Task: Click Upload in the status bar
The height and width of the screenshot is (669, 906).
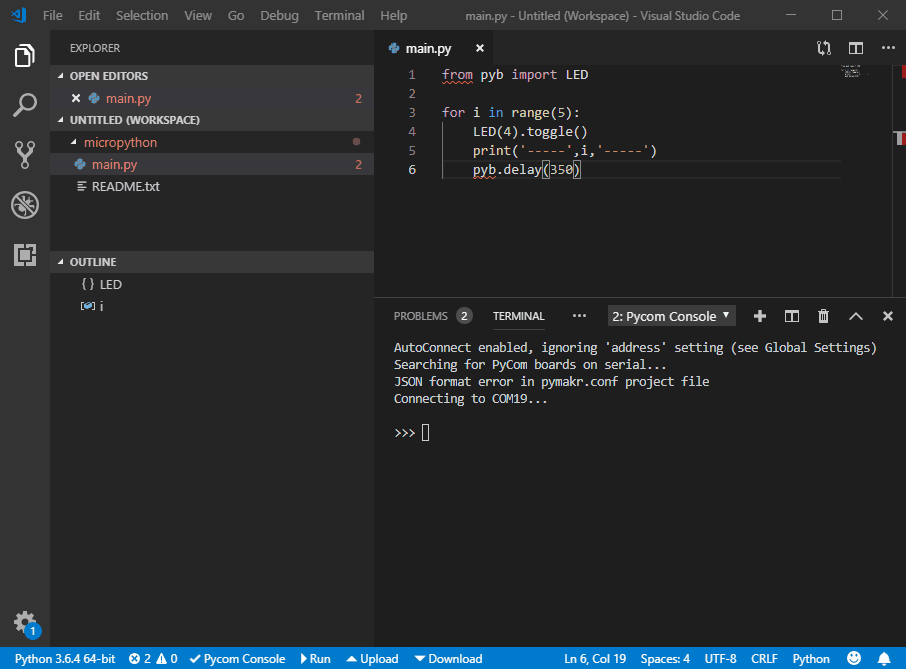Action: [372, 659]
